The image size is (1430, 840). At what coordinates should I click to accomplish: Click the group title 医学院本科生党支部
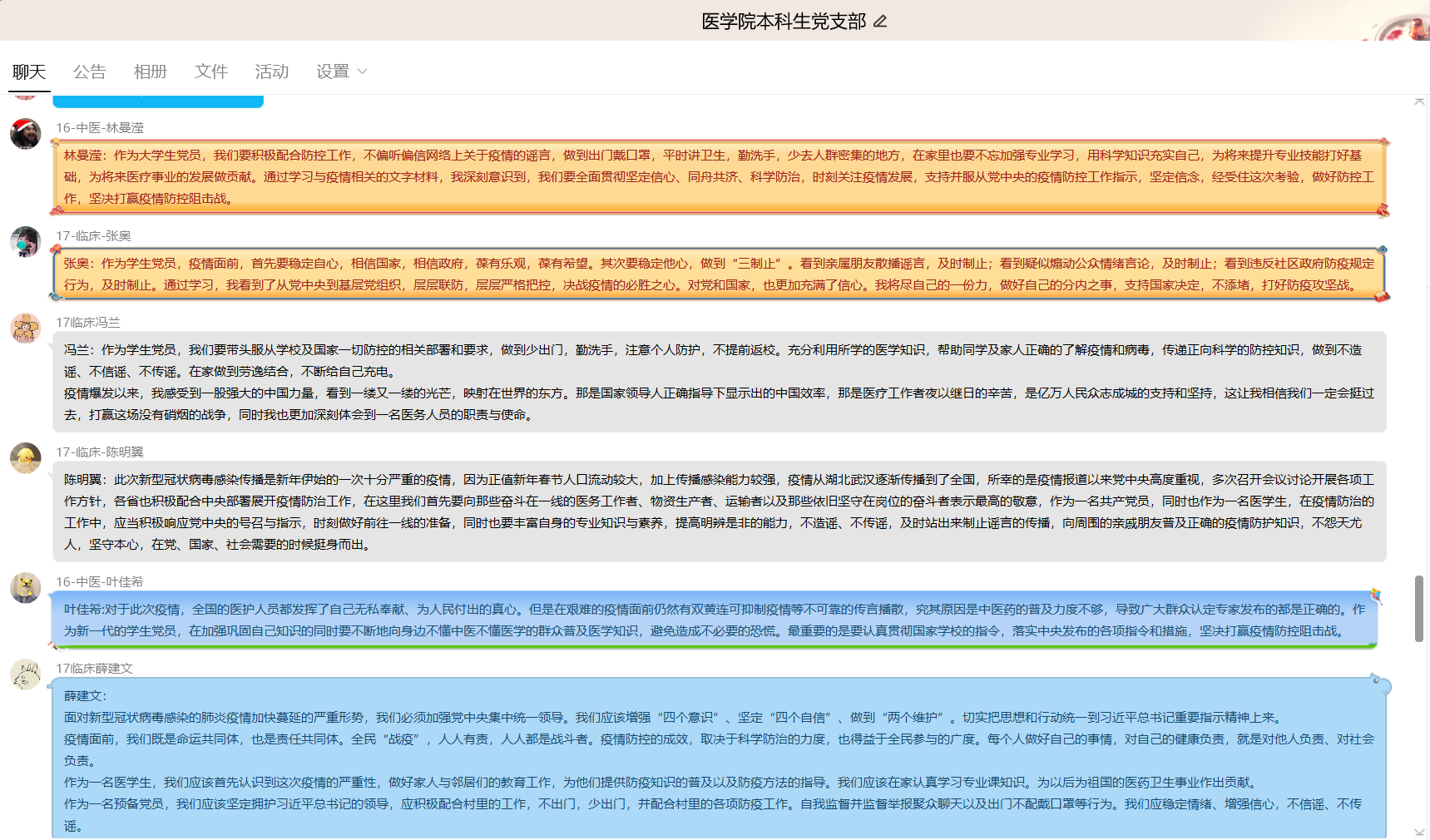pos(783,22)
